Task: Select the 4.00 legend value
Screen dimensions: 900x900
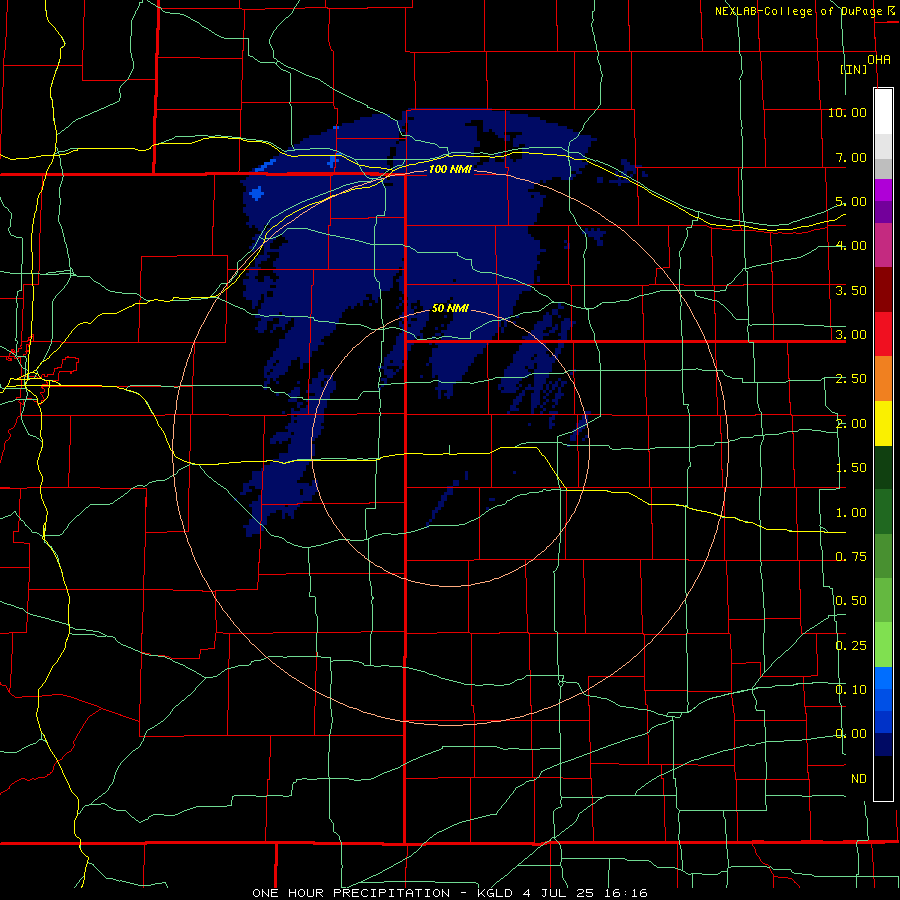Action: tap(851, 246)
